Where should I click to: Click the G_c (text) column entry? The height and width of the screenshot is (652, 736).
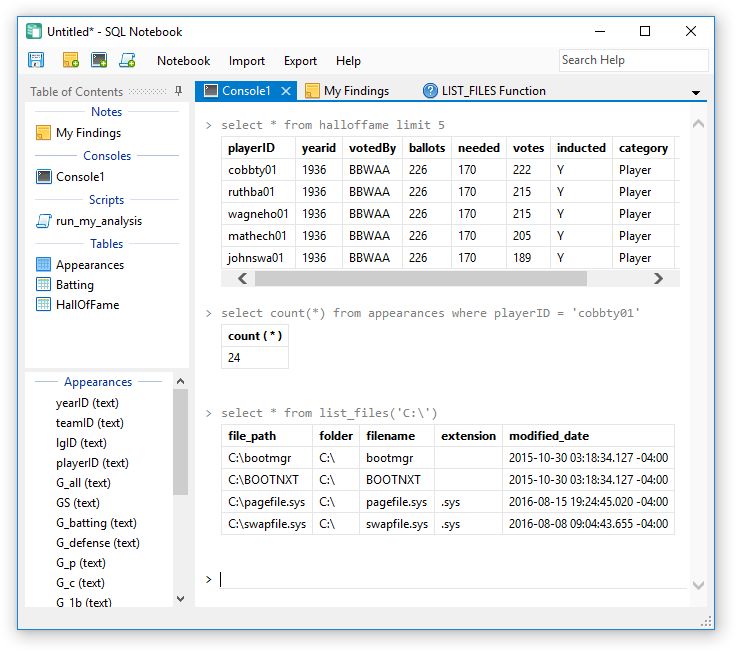[80, 583]
